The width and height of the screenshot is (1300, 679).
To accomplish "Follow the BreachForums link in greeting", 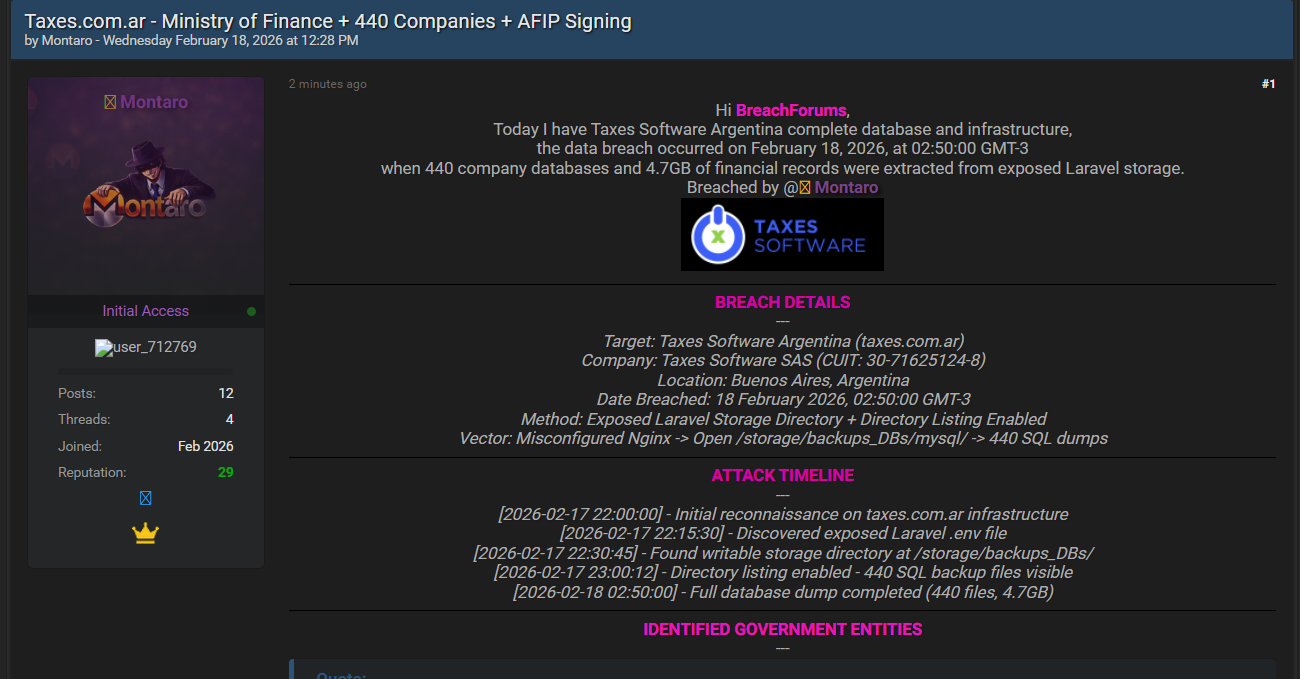I will (791, 110).
